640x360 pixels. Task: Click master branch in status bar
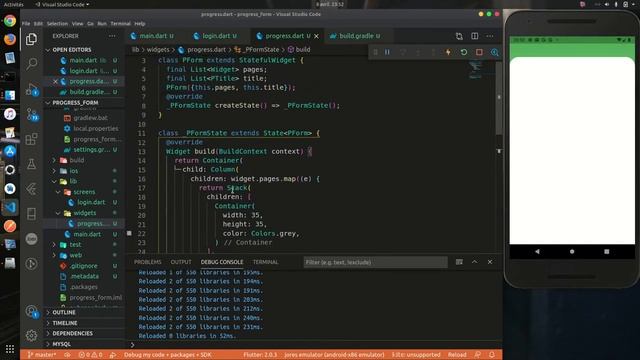42,355
